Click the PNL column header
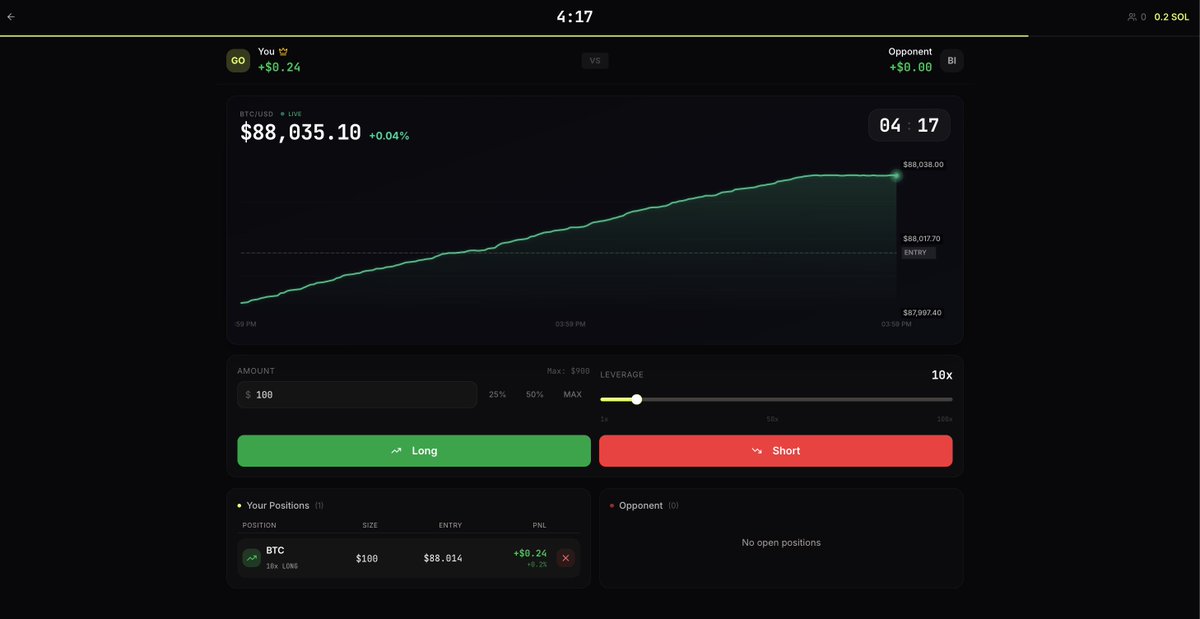 coord(539,525)
